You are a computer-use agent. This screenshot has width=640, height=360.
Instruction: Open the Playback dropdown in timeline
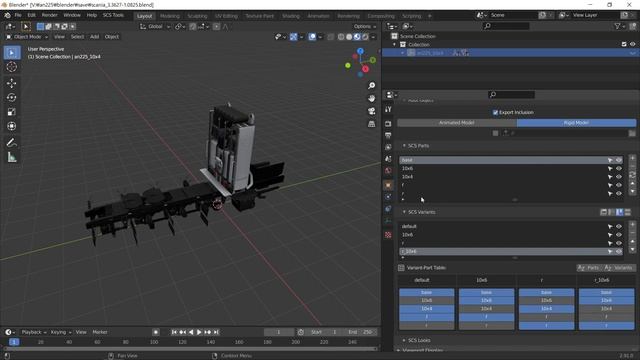pyautogui.click(x=33, y=332)
